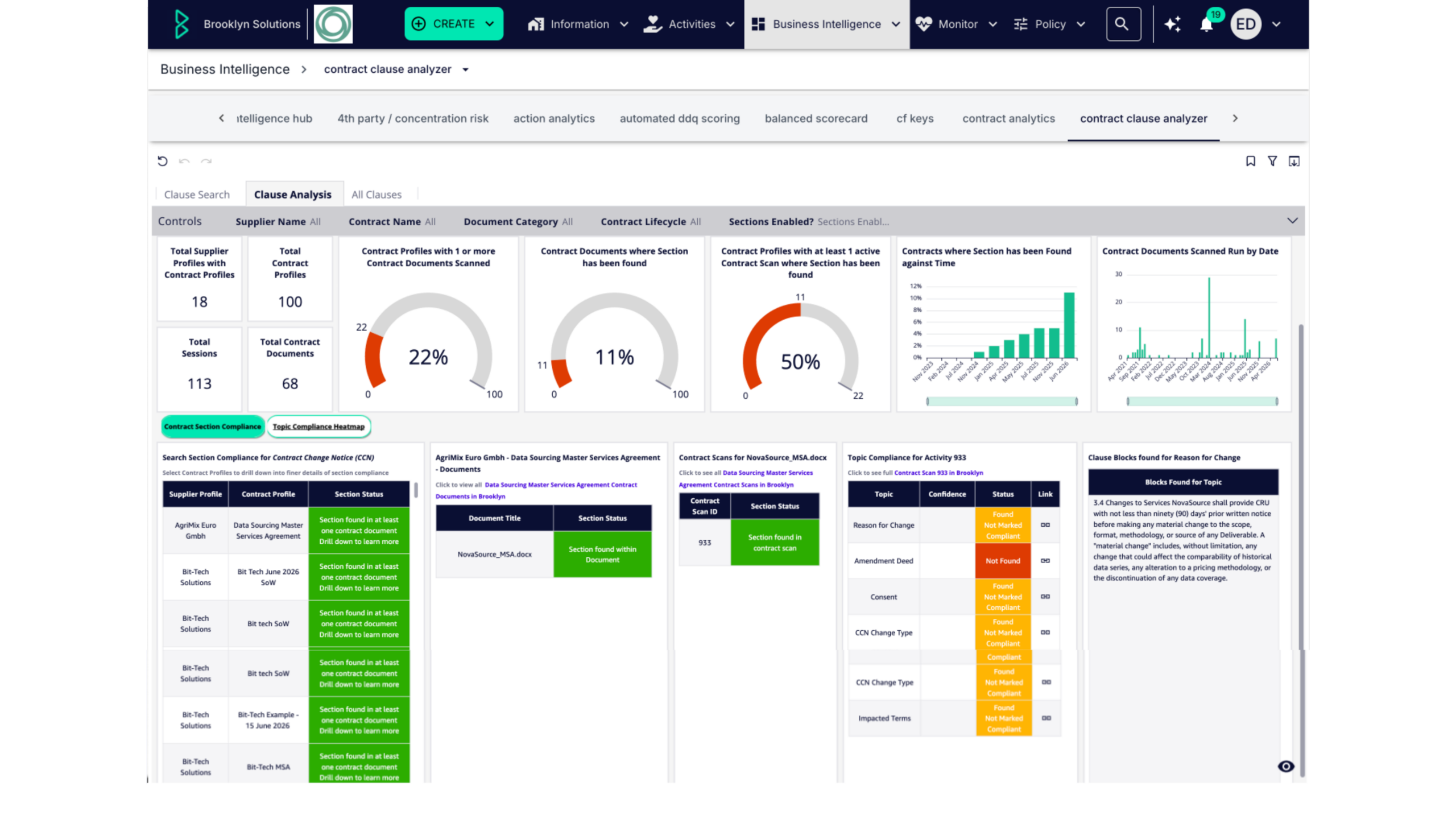Click the undo arrow icon
The image size is (1456, 819).
[184, 161]
